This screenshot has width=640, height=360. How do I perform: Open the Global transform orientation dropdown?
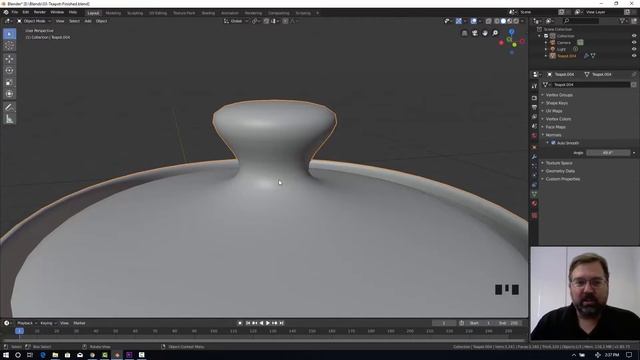[236, 21]
